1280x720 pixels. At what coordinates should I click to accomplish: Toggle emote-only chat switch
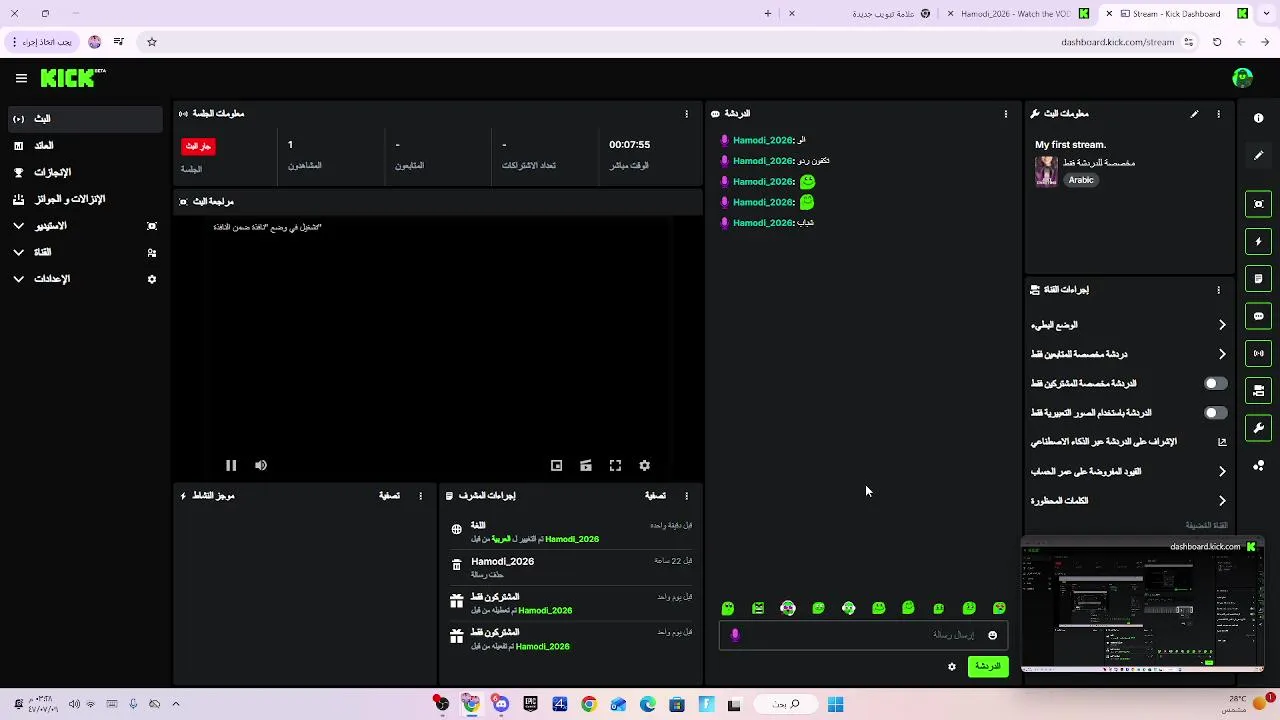[1215, 413]
